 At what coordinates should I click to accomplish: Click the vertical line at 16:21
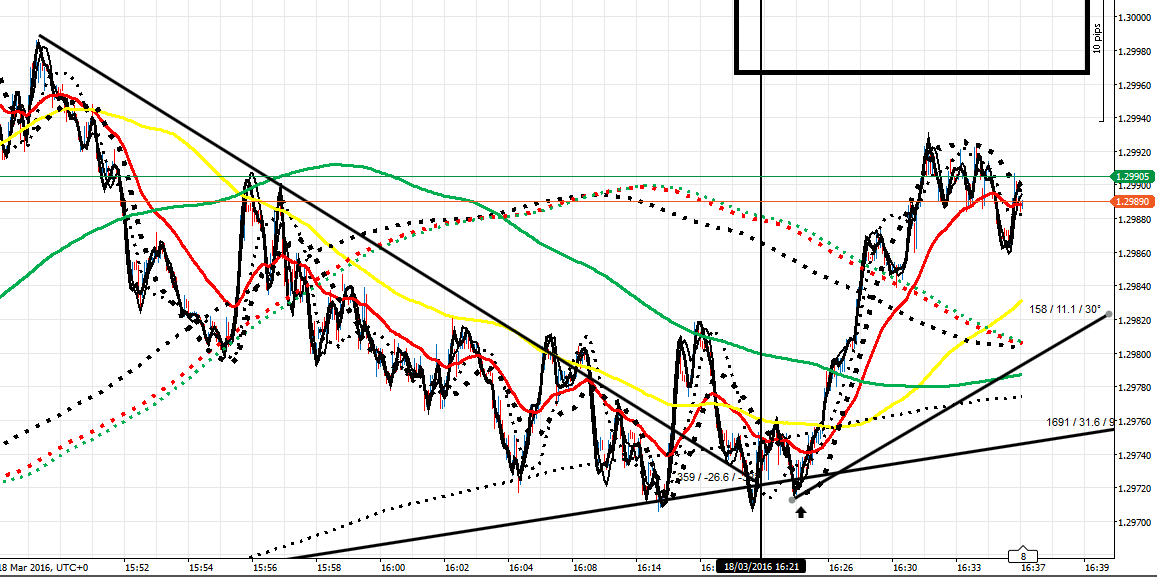coord(761,300)
